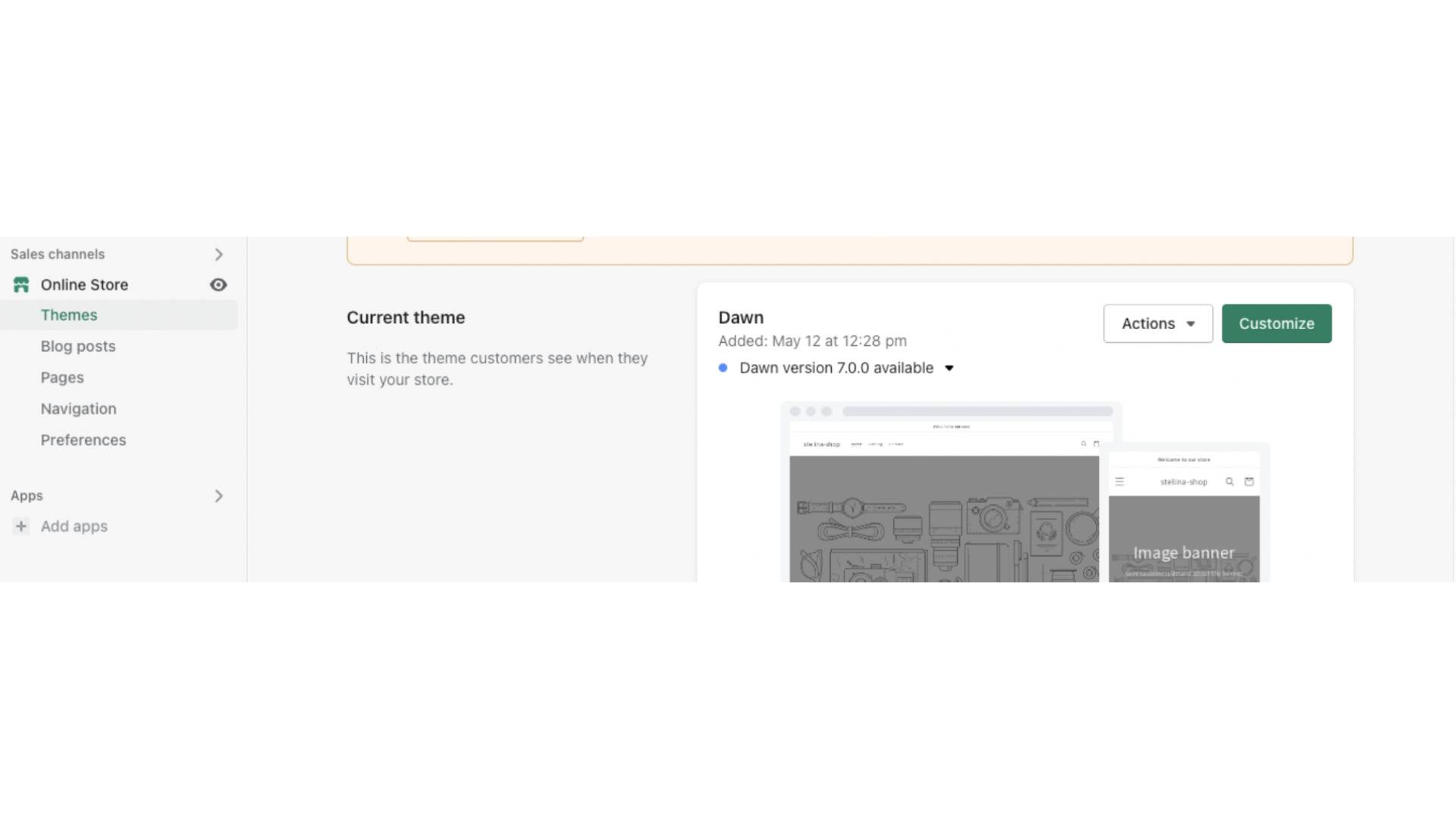Click the Current theme heading

click(406, 318)
